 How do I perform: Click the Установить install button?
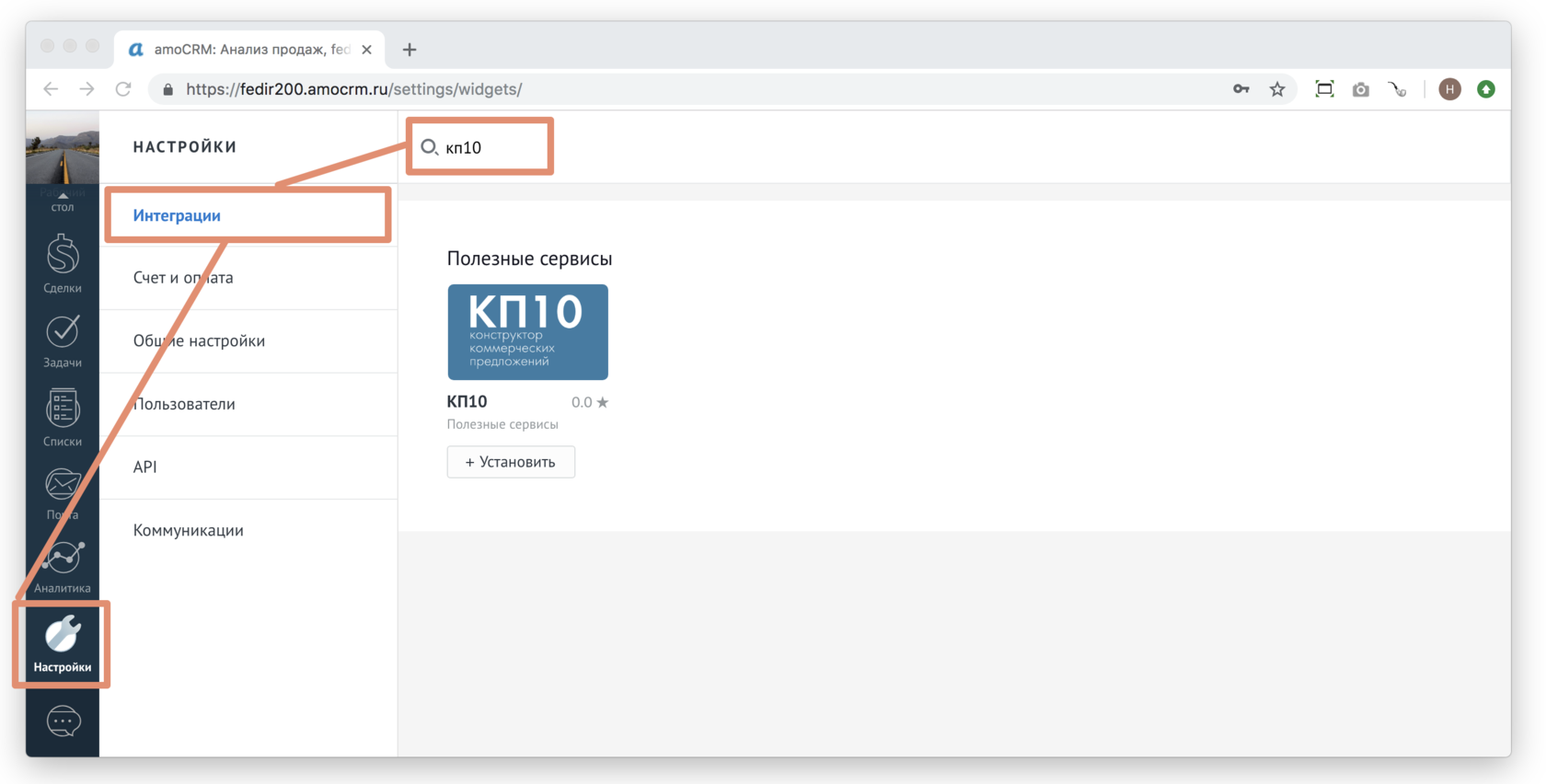[511, 462]
